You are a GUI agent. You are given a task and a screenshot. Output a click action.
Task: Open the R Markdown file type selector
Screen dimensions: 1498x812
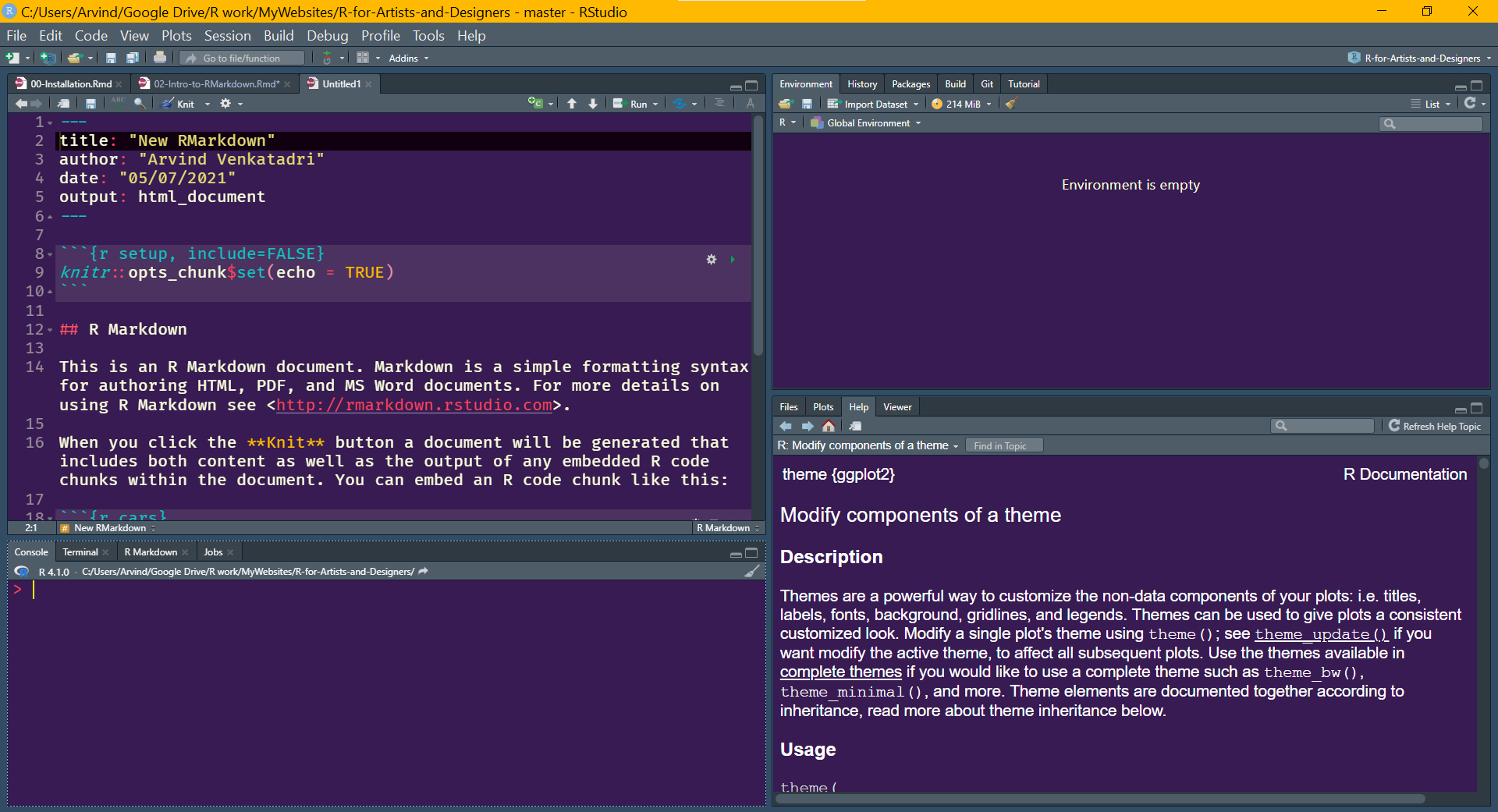728,528
